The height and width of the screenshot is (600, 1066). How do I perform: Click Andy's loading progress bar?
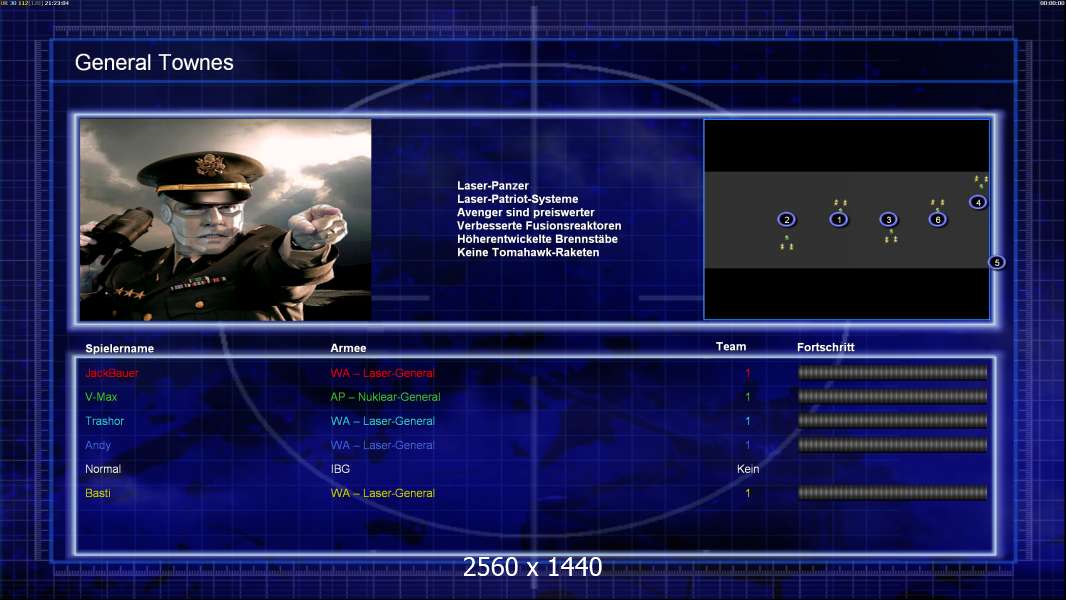click(x=892, y=445)
